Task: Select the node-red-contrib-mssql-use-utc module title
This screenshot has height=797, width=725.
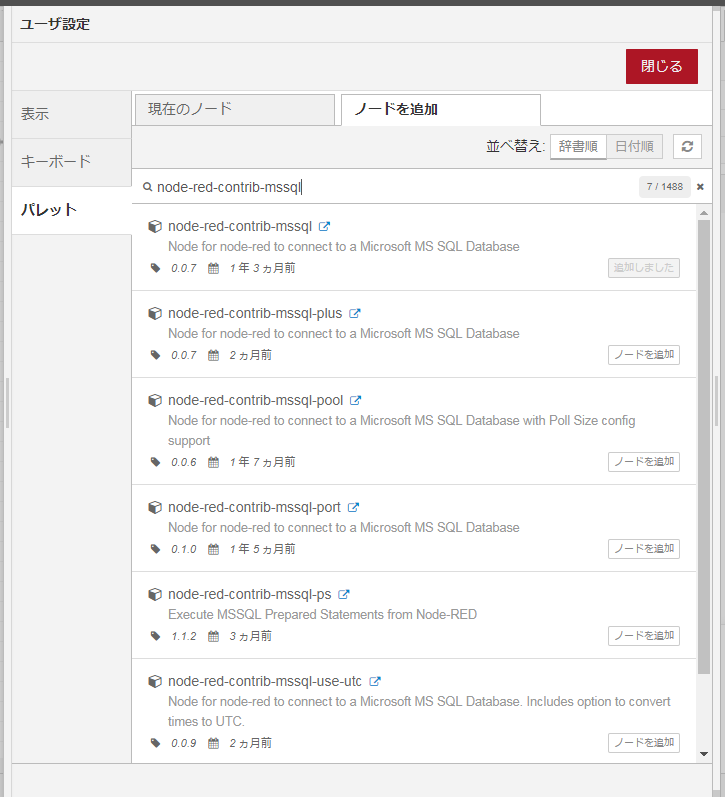Action: pos(265,681)
